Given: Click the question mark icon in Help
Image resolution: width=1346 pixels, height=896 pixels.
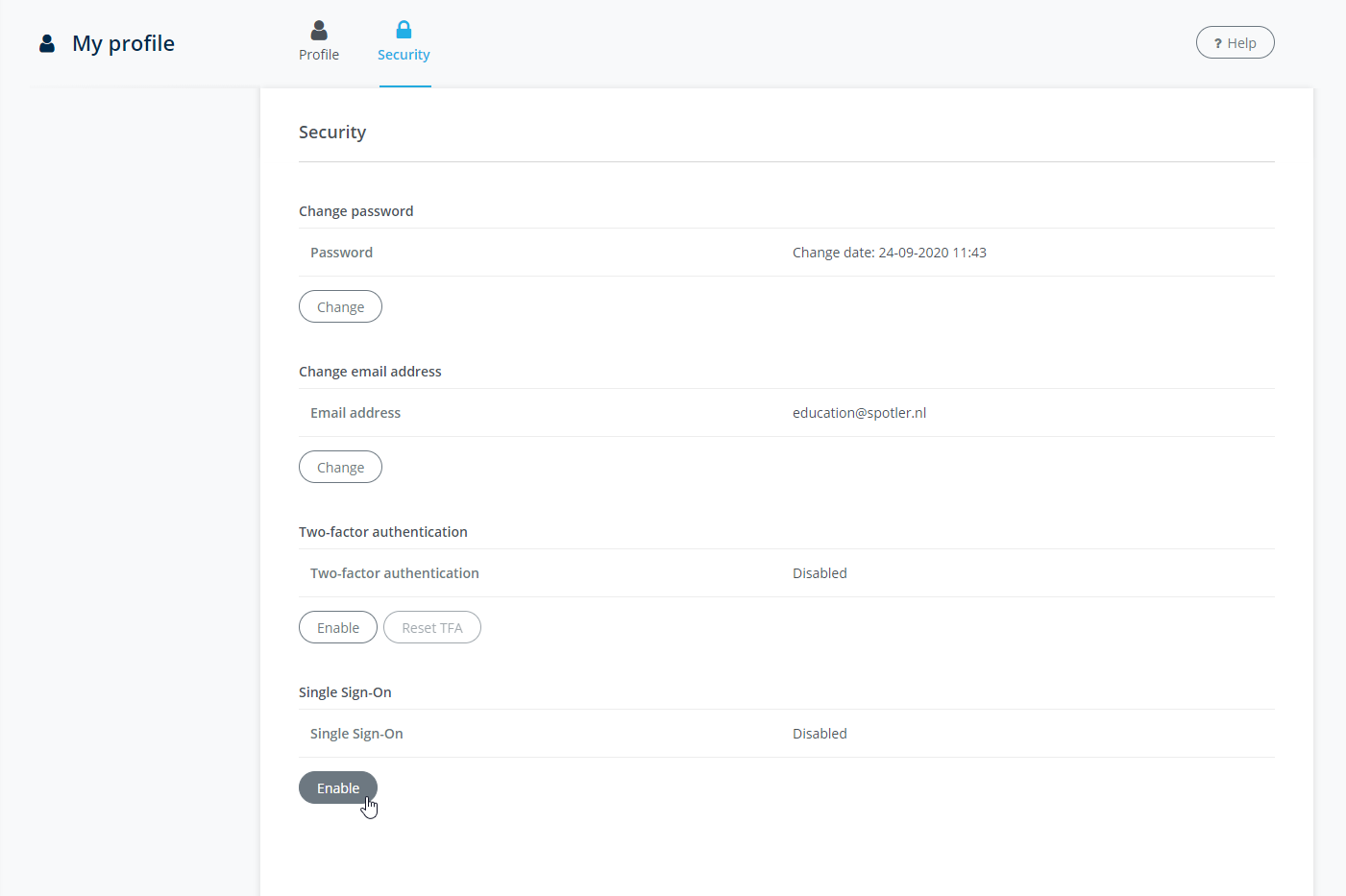Looking at the screenshot, I should click(1217, 43).
